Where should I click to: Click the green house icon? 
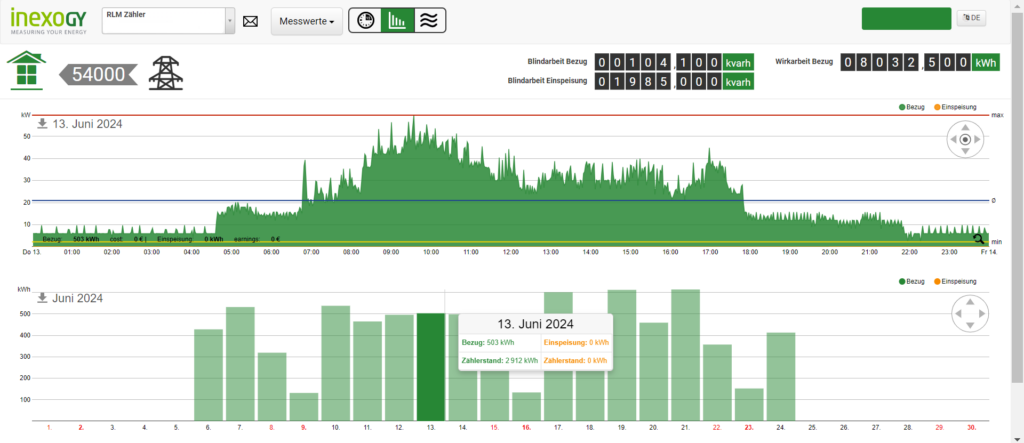click(27, 71)
